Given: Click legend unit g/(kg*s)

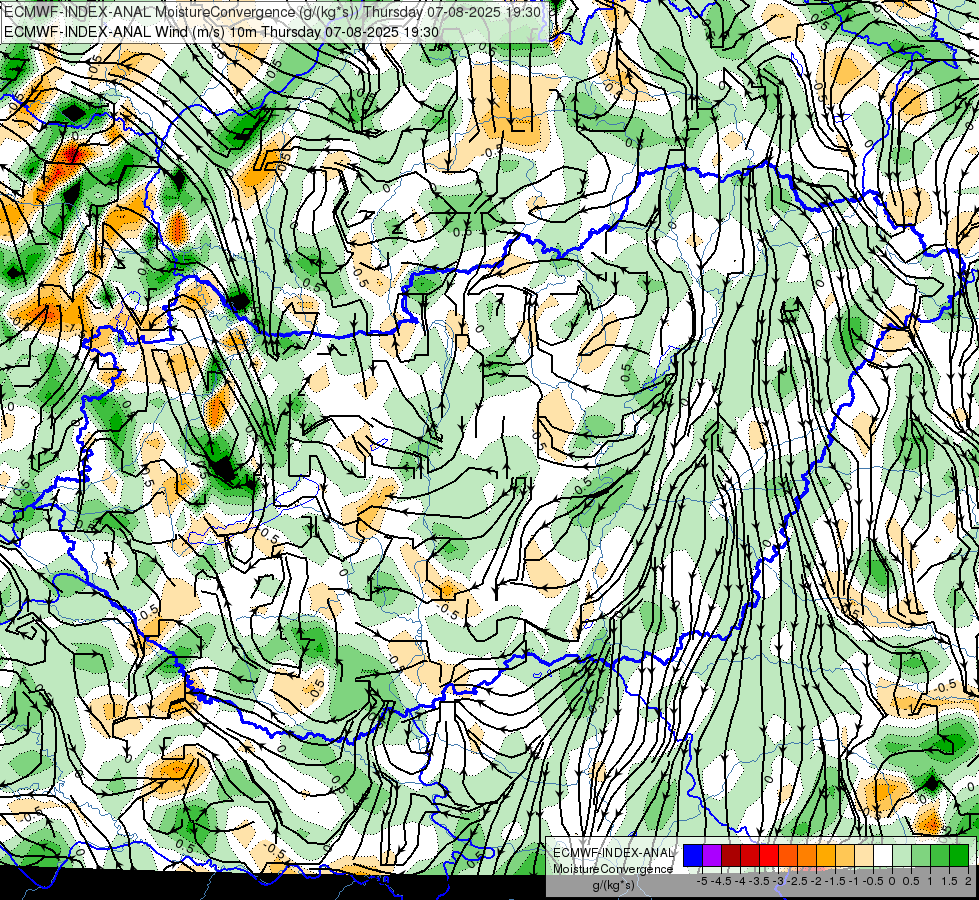Looking at the screenshot, I should pos(614,885).
